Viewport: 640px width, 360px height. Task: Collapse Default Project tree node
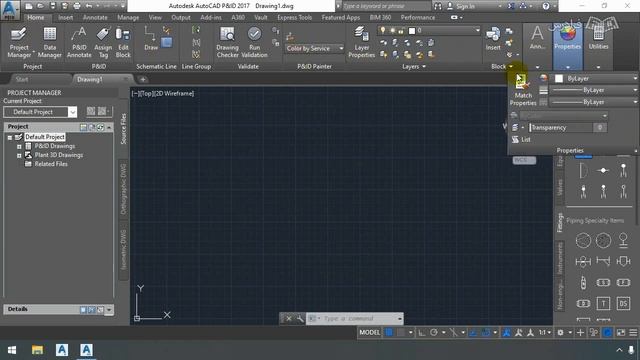[10, 138]
